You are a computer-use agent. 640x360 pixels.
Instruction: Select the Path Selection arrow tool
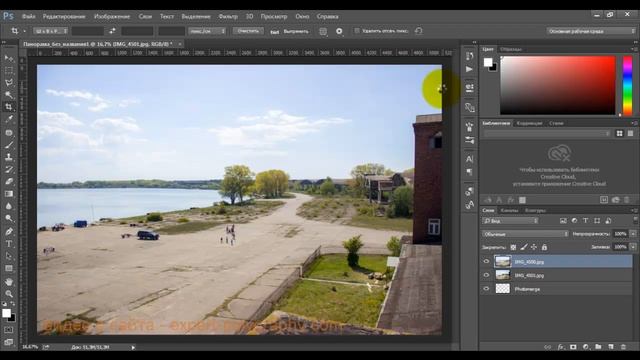pos(9,256)
